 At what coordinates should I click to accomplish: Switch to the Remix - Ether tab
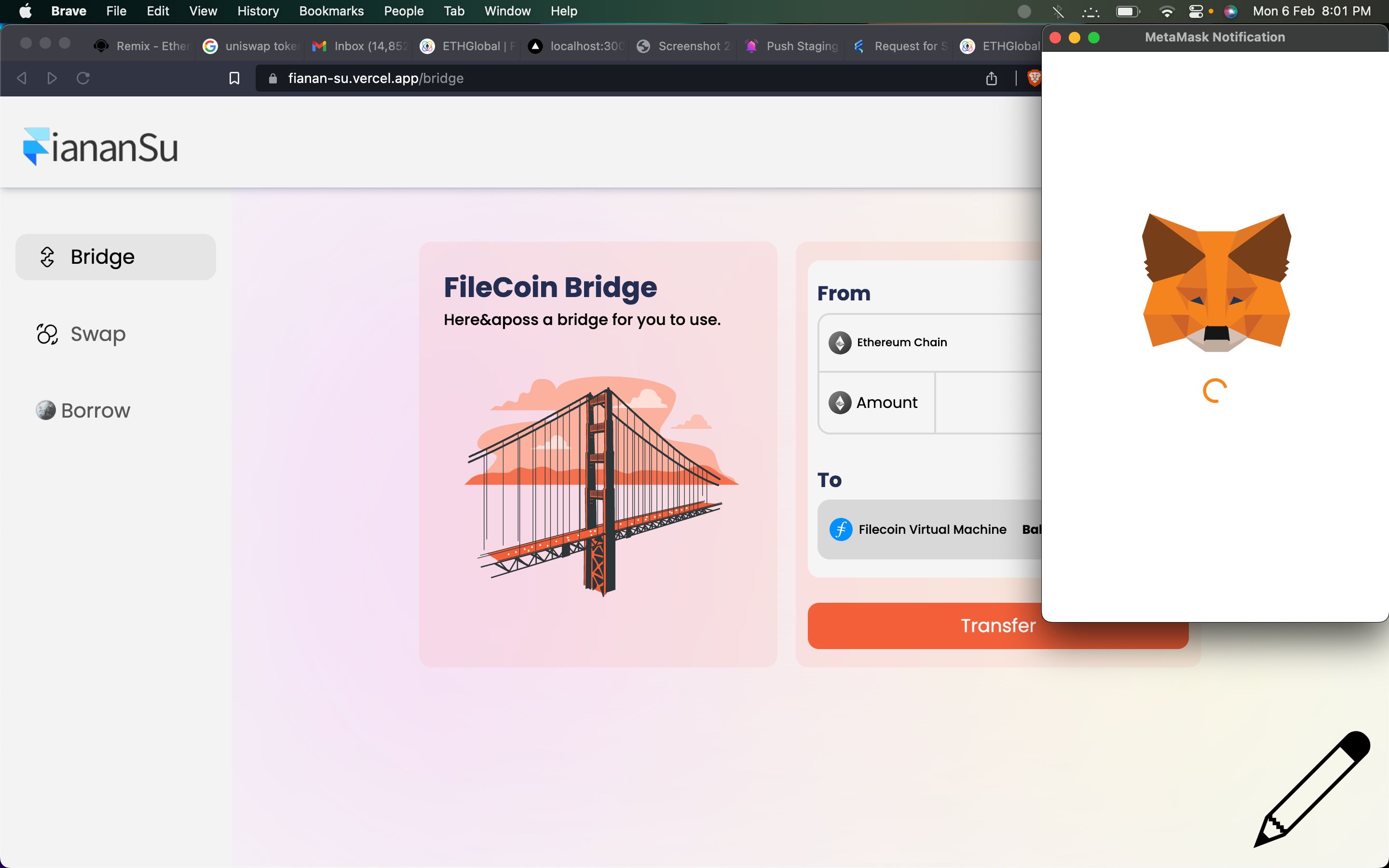coord(142,46)
